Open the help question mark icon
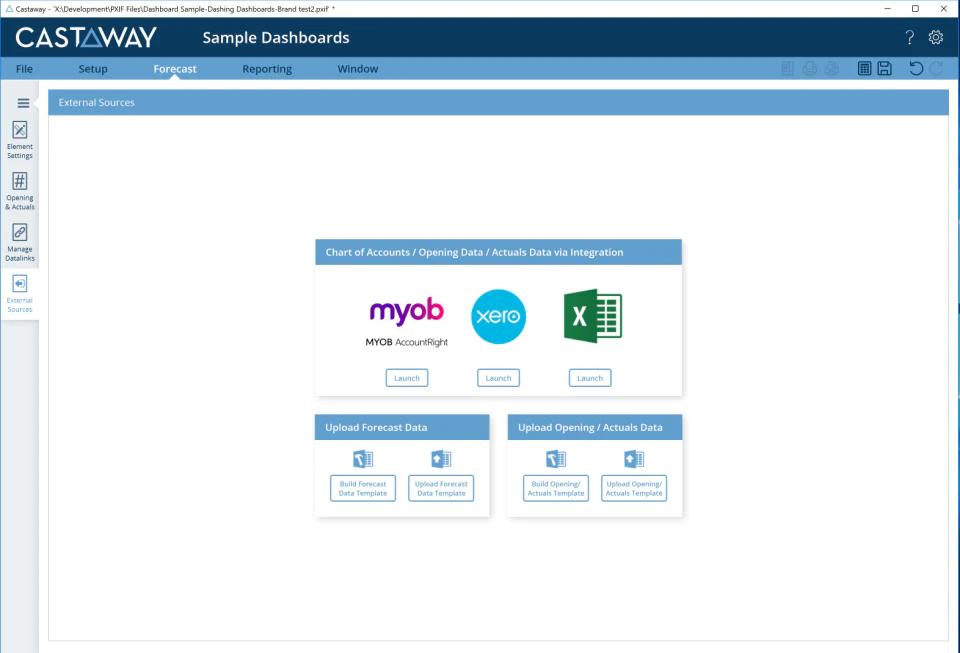This screenshot has width=960, height=653. [x=910, y=37]
